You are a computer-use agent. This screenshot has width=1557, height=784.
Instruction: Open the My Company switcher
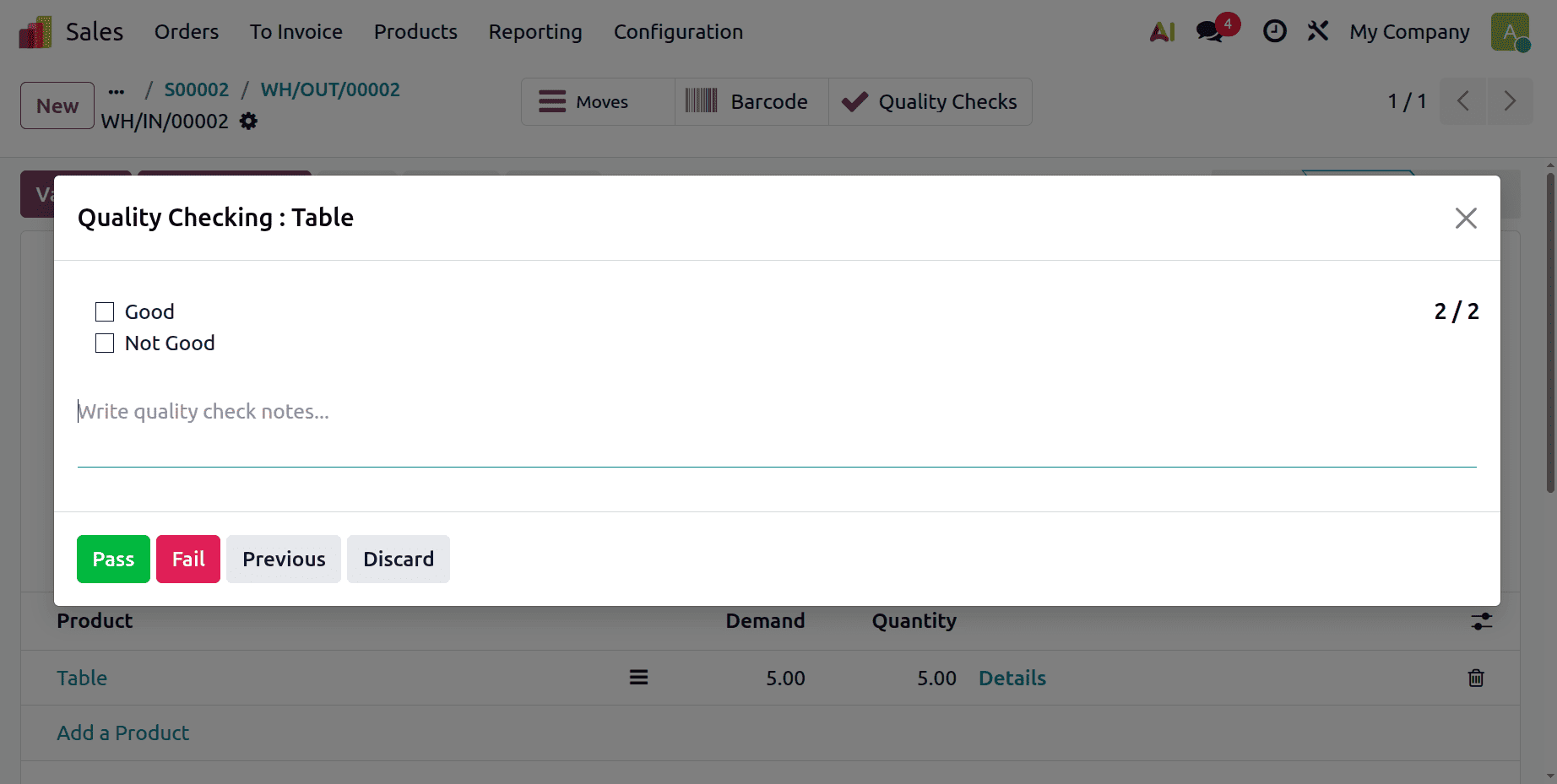pyautogui.click(x=1409, y=32)
